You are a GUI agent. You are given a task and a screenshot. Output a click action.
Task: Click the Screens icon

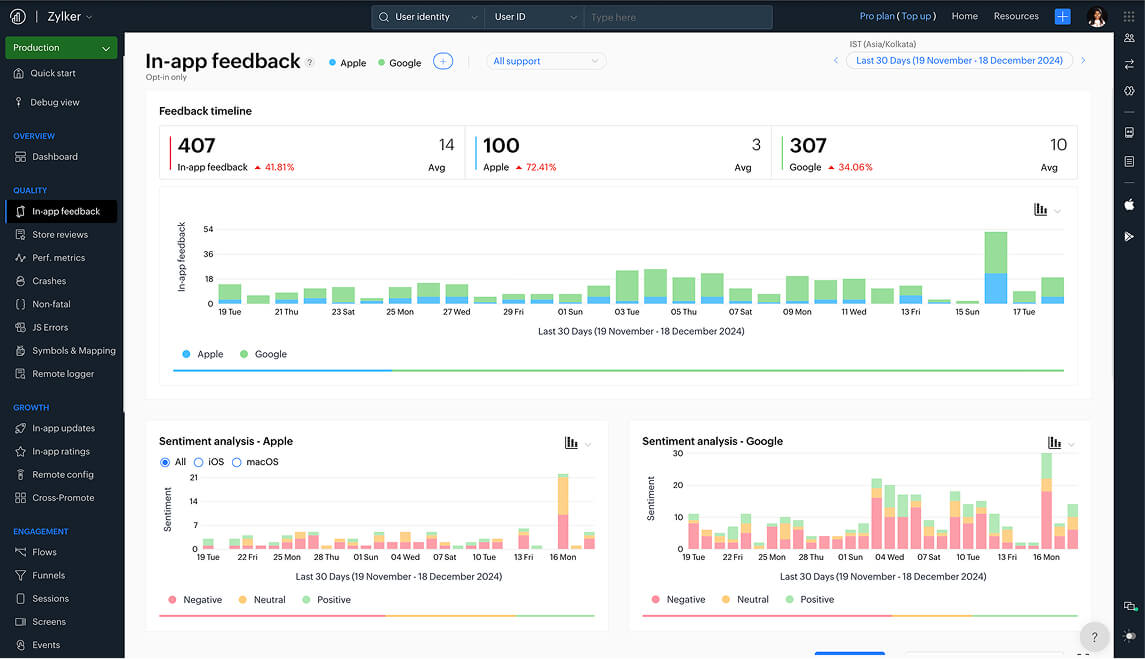[20, 622]
